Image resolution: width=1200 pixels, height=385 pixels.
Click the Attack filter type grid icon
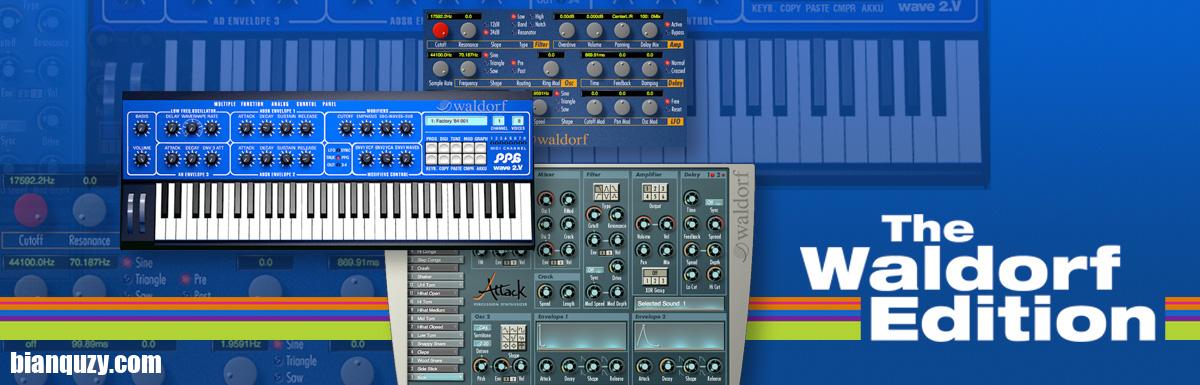pyautogui.click(x=606, y=192)
